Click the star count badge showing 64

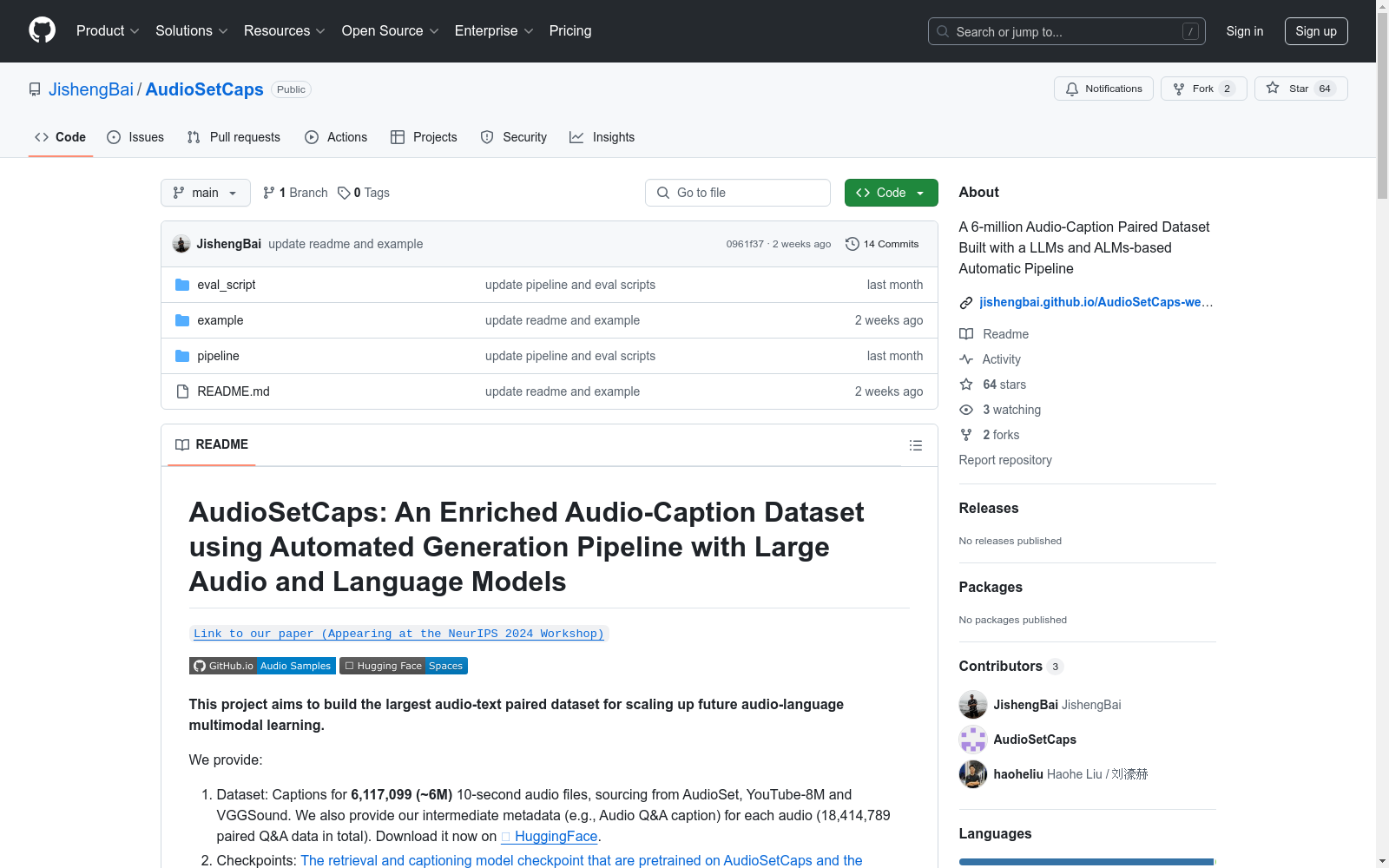point(1325,89)
